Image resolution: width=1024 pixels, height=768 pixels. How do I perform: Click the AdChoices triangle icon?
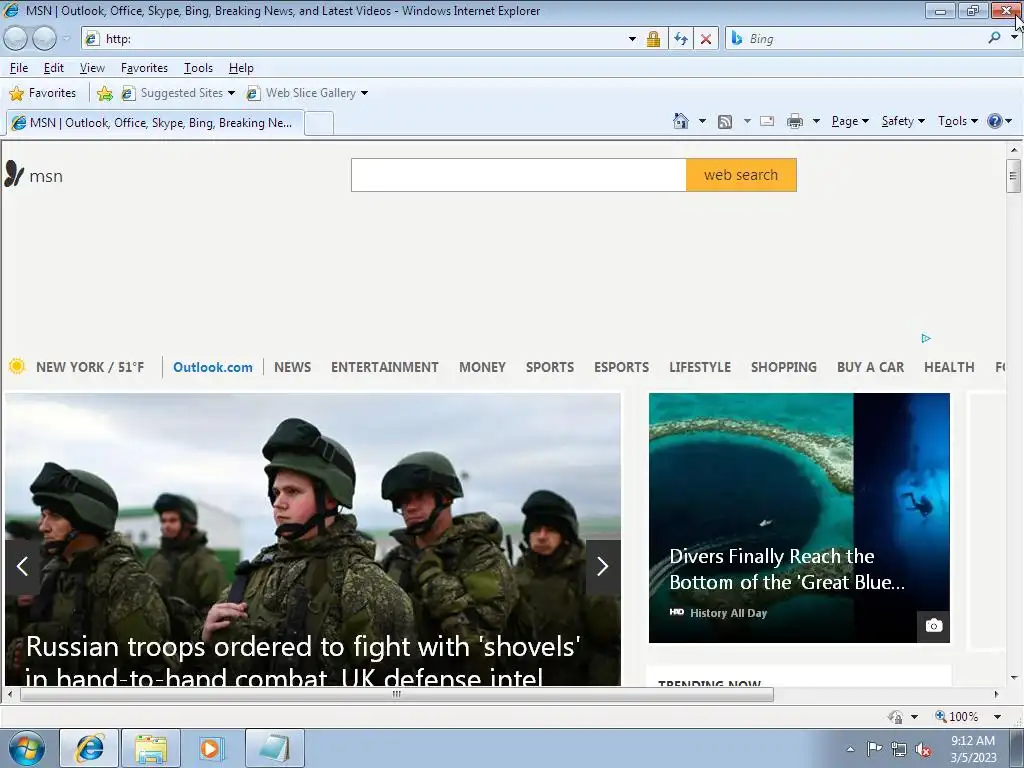926,338
